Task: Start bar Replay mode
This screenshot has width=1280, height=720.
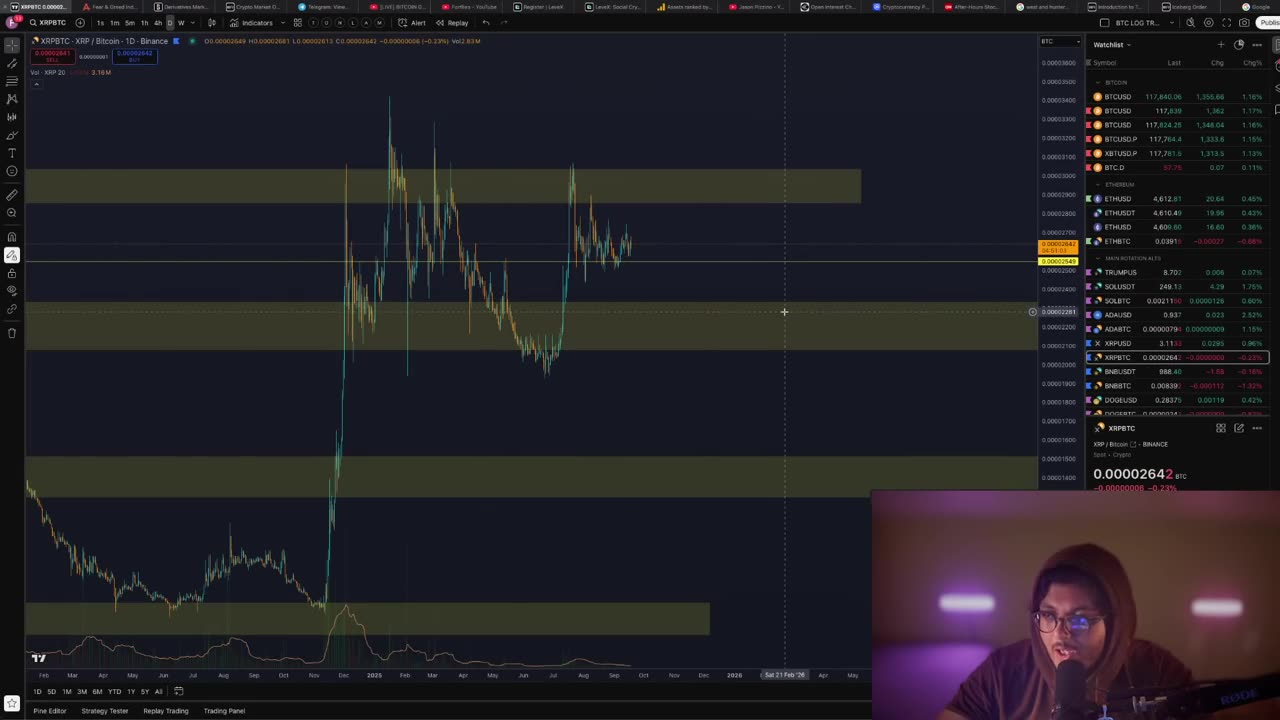Action: [452, 23]
